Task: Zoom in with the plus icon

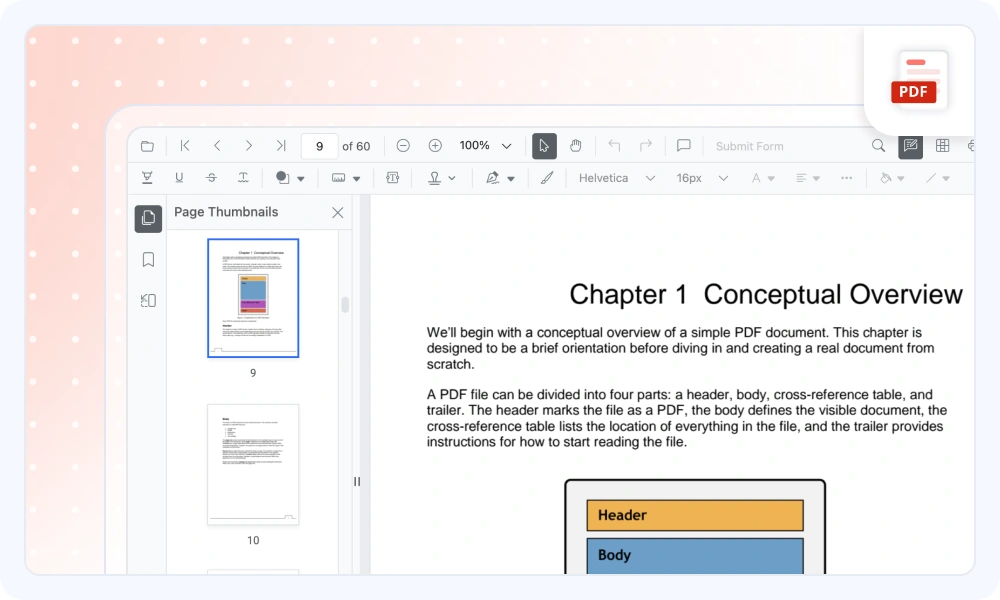Action: 435,146
